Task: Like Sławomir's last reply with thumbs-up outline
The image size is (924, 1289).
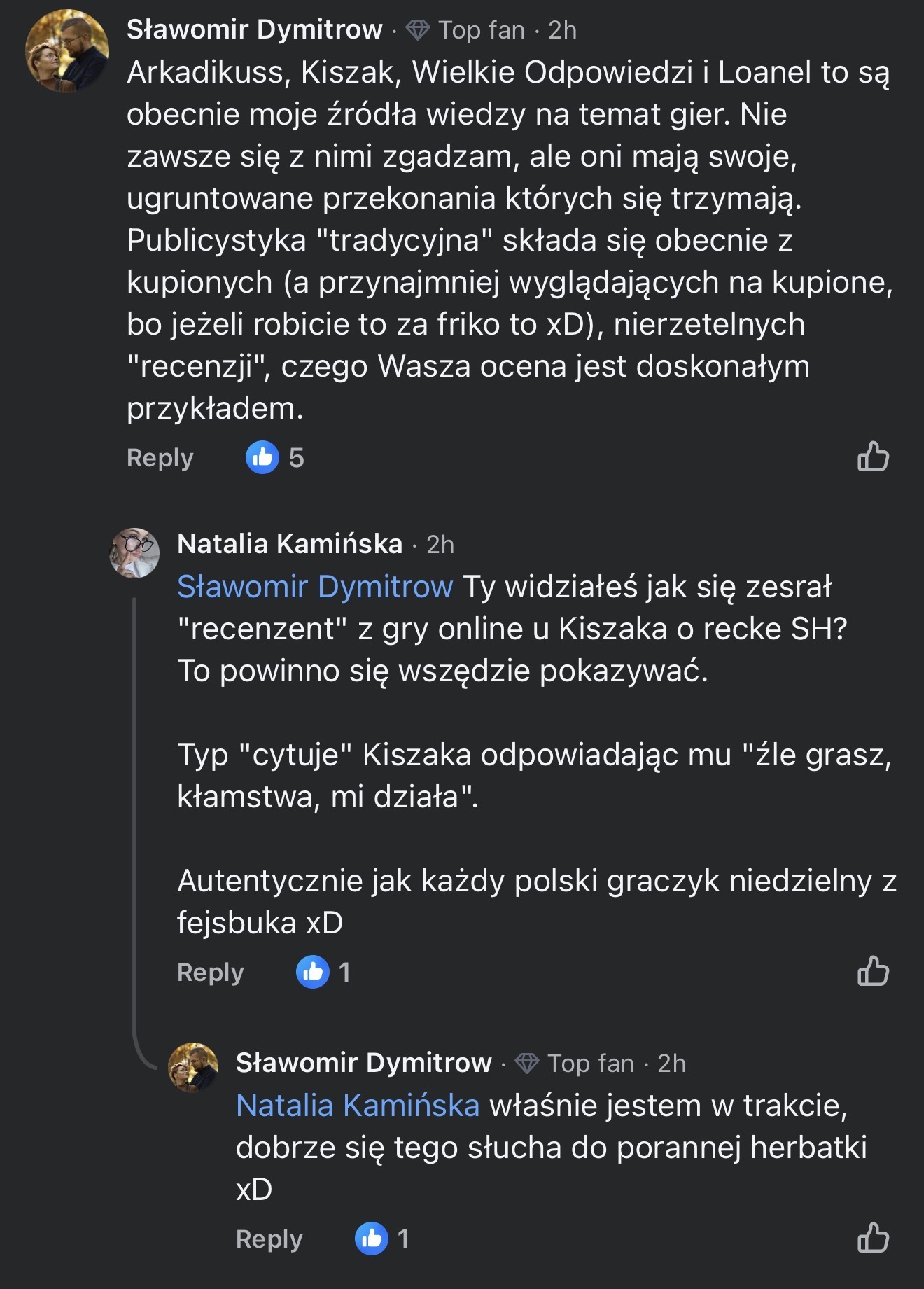Action: pos(873,1238)
